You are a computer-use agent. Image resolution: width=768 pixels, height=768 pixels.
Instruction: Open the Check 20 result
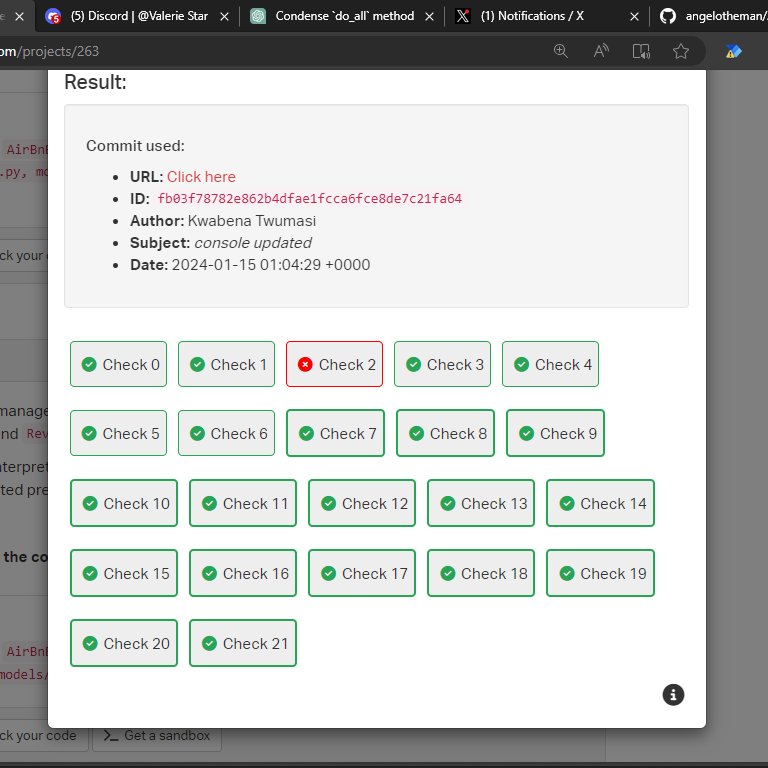tap(124, 643)
